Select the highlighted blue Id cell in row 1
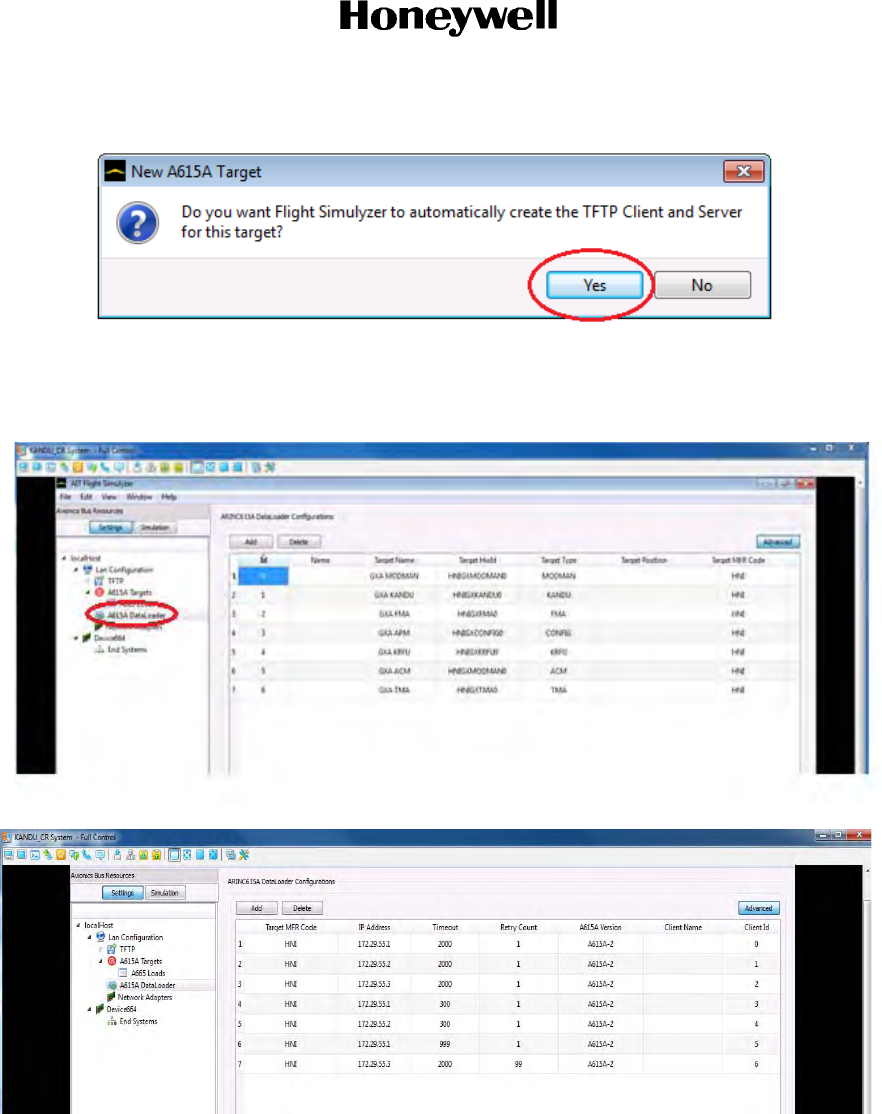The height and width of the screenshot is (1114, 882). pos(263,575)
